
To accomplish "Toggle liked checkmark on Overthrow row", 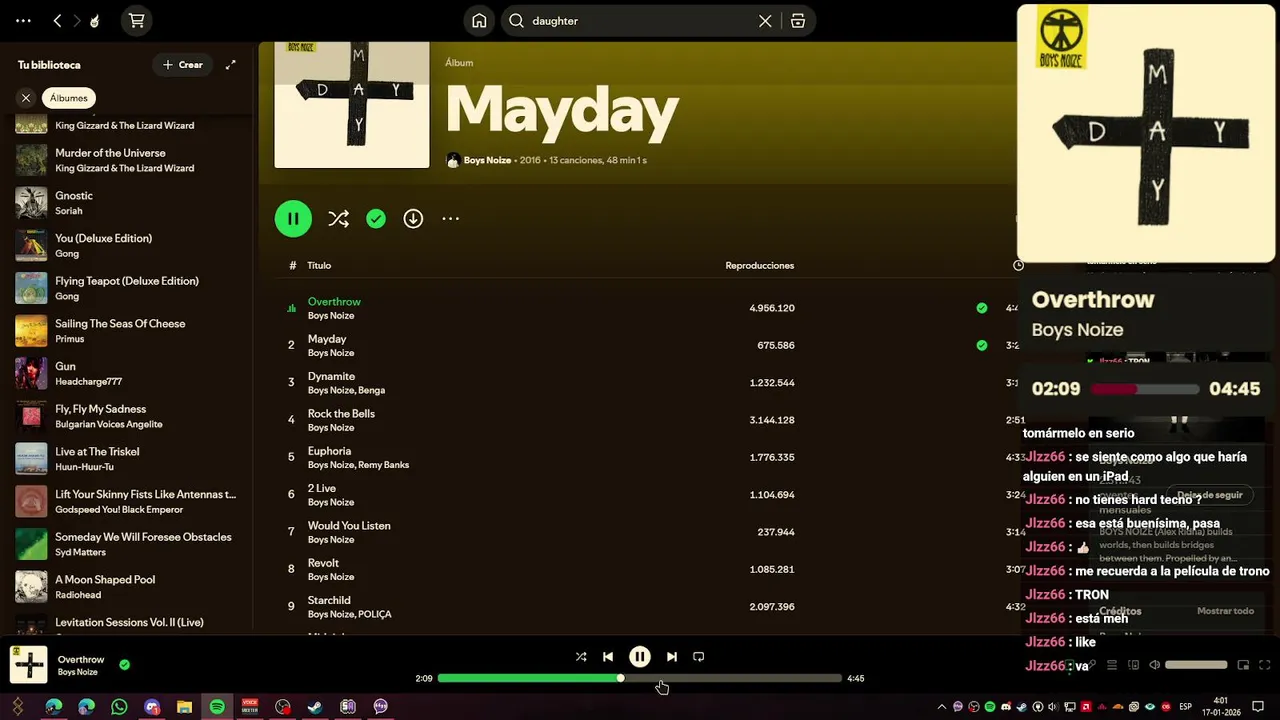I will click(x=982, y=308).
